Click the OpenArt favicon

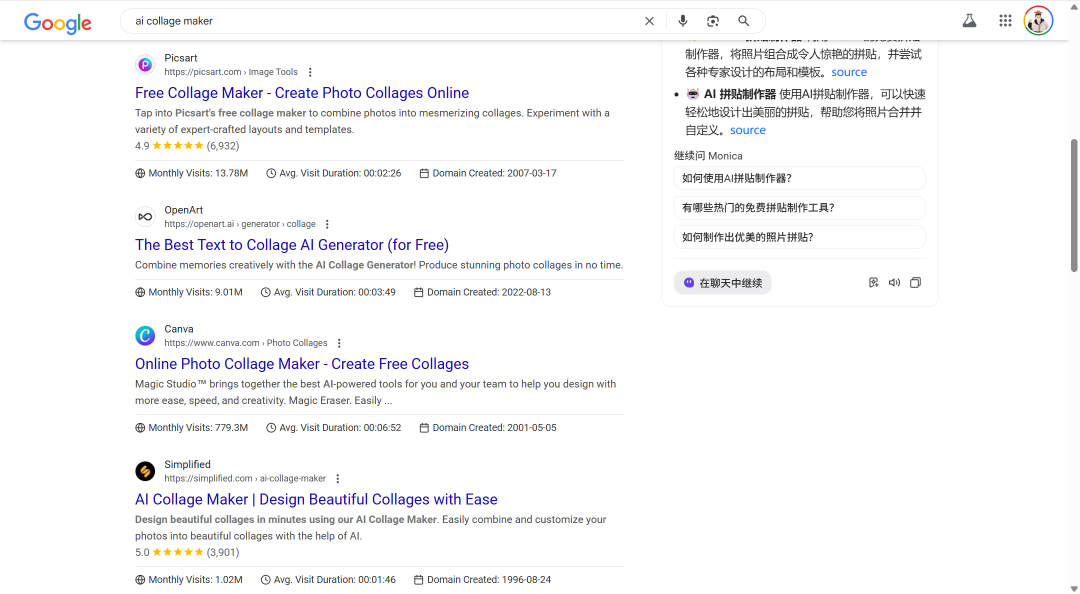coord(145,217)
